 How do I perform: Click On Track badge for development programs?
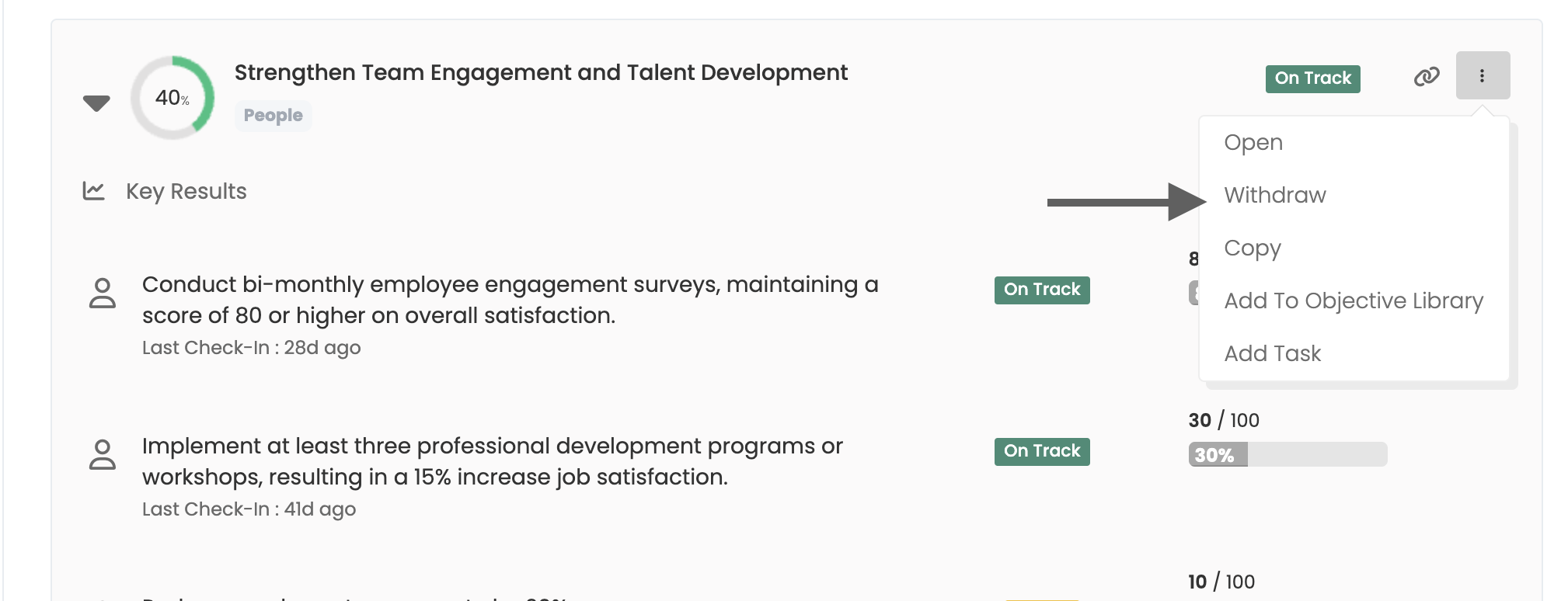(x=1041, y=451)
